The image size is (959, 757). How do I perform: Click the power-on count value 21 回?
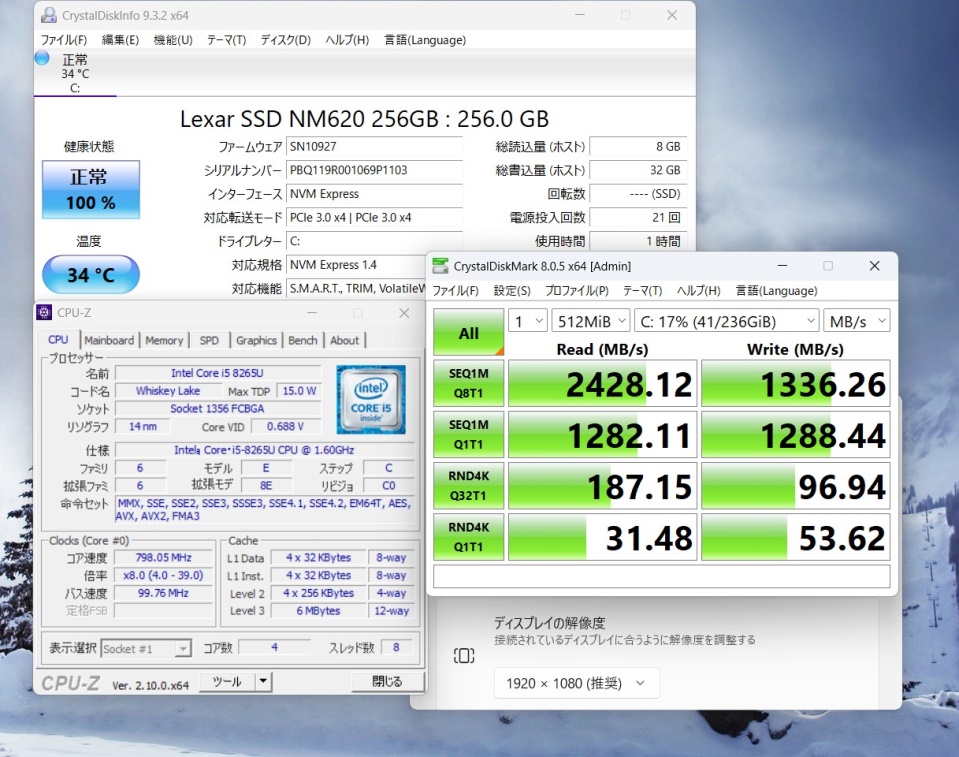(638, 218)
